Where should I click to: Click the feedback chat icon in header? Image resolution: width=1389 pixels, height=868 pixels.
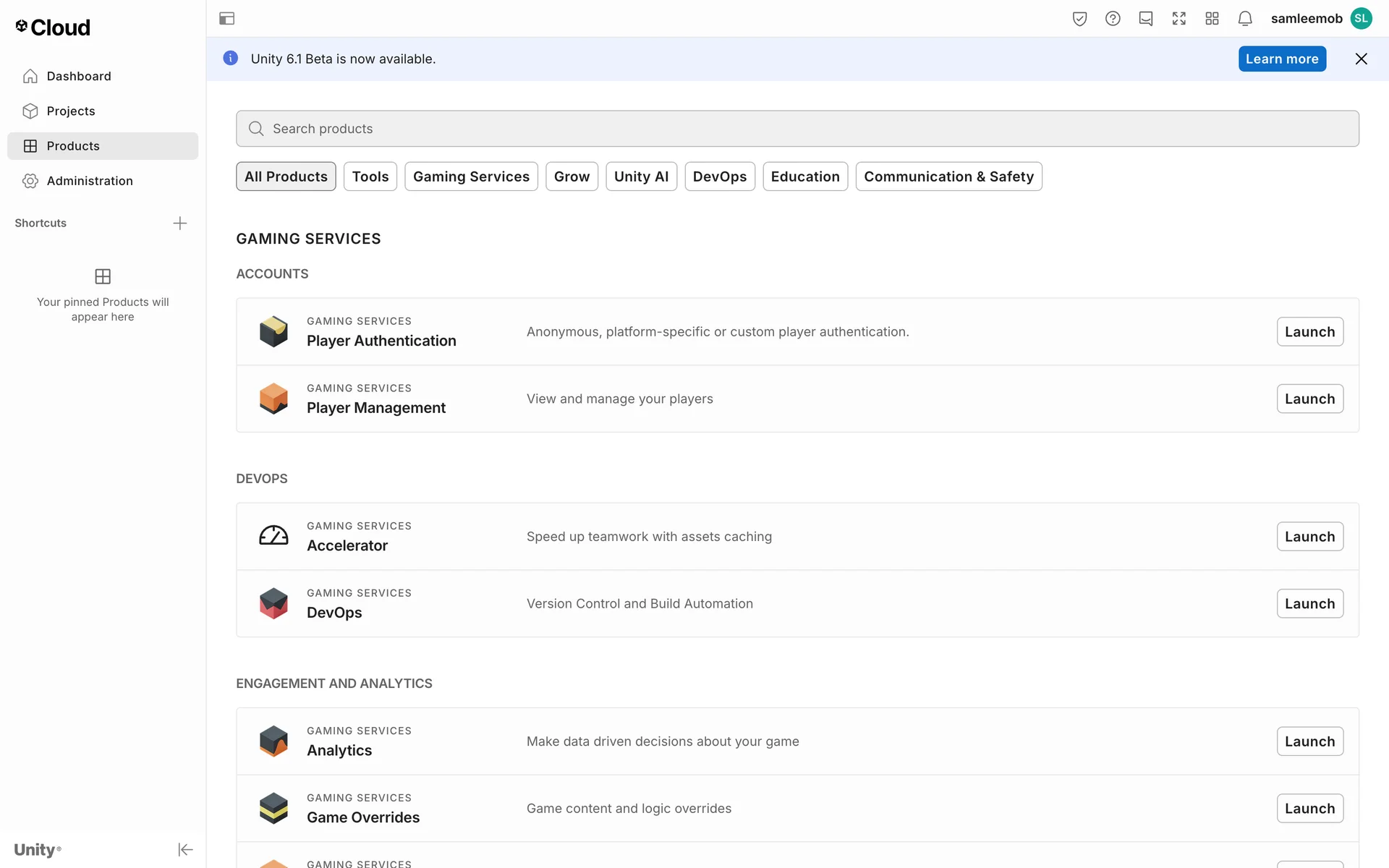[x=1146, y=19]
